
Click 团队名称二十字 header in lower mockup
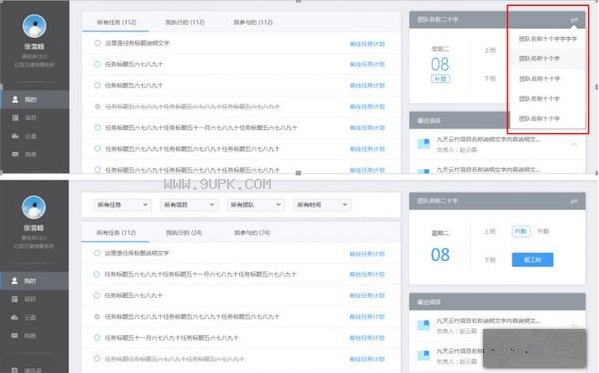(438, 201)
